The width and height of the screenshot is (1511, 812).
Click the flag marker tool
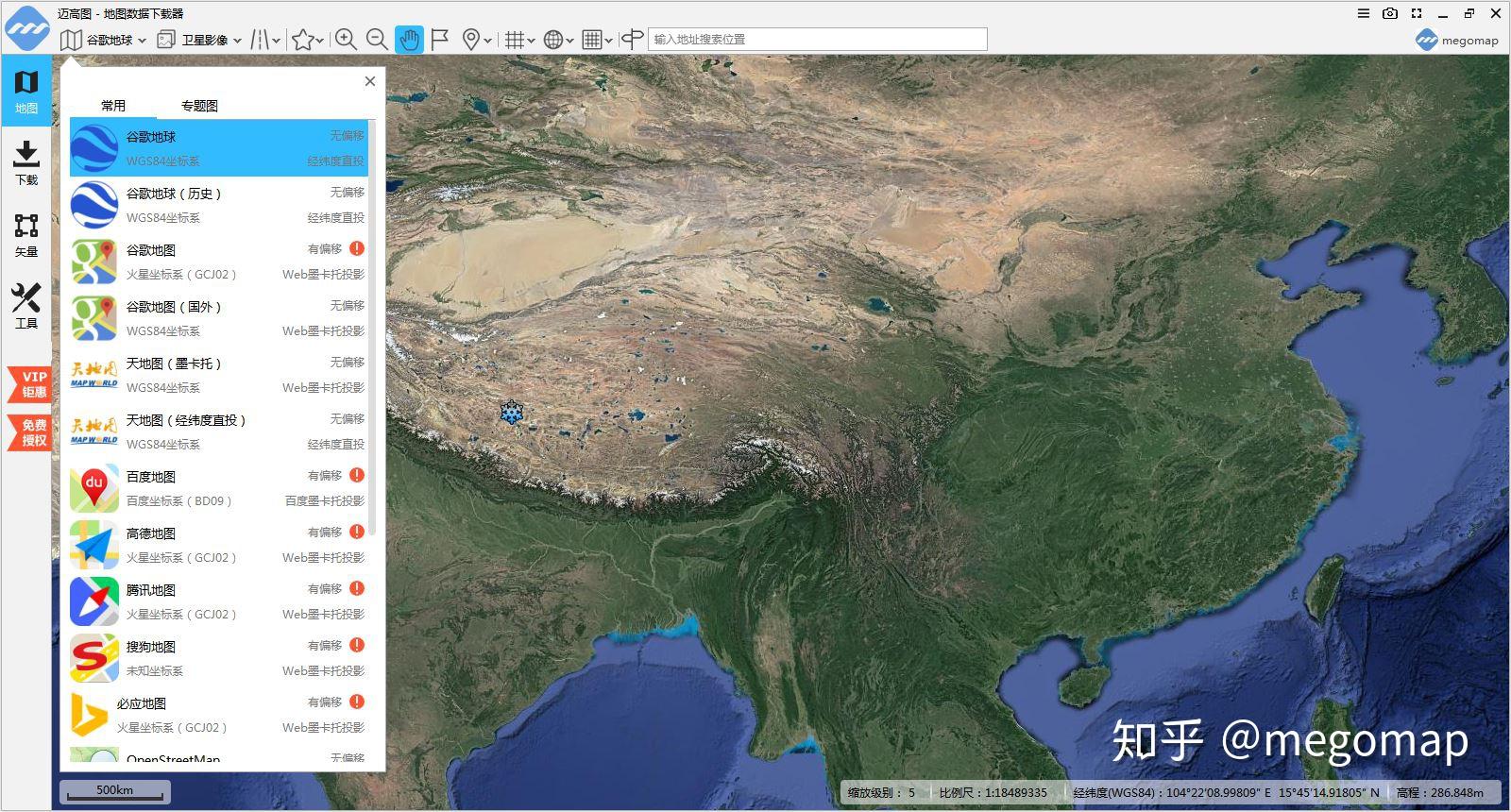pyautogui.click(x=439, y=40)
